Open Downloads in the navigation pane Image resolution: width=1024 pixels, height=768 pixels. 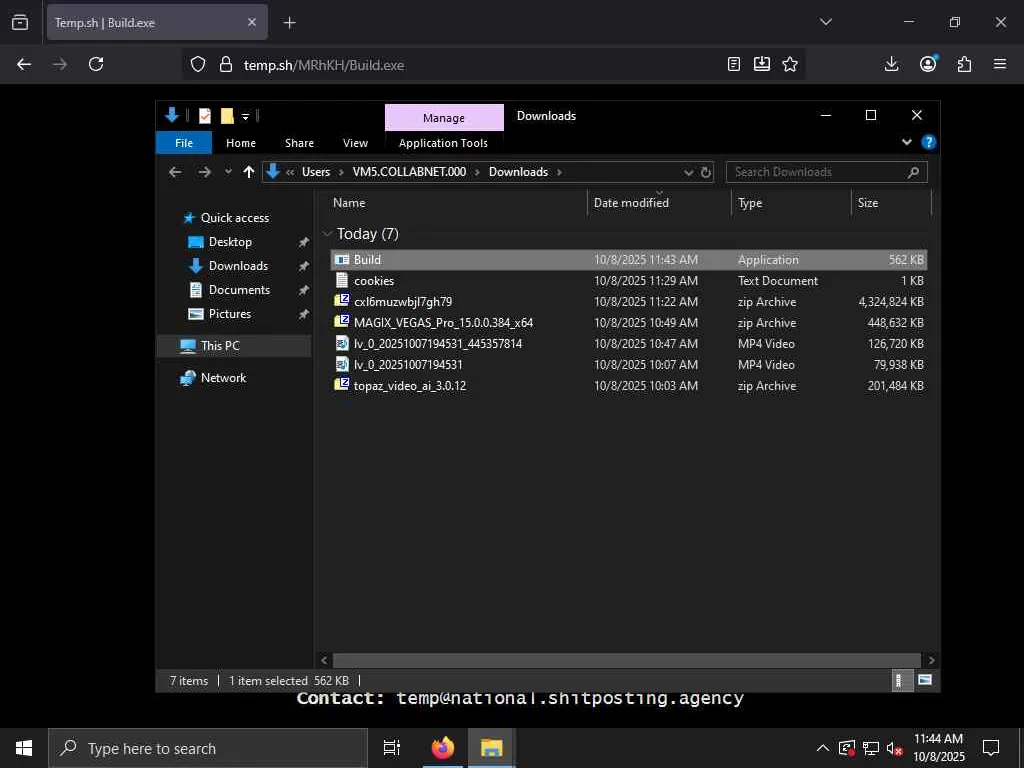237,266
